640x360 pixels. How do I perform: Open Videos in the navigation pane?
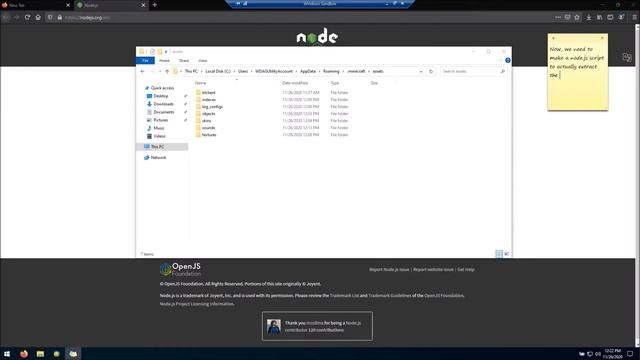[159, 136]
